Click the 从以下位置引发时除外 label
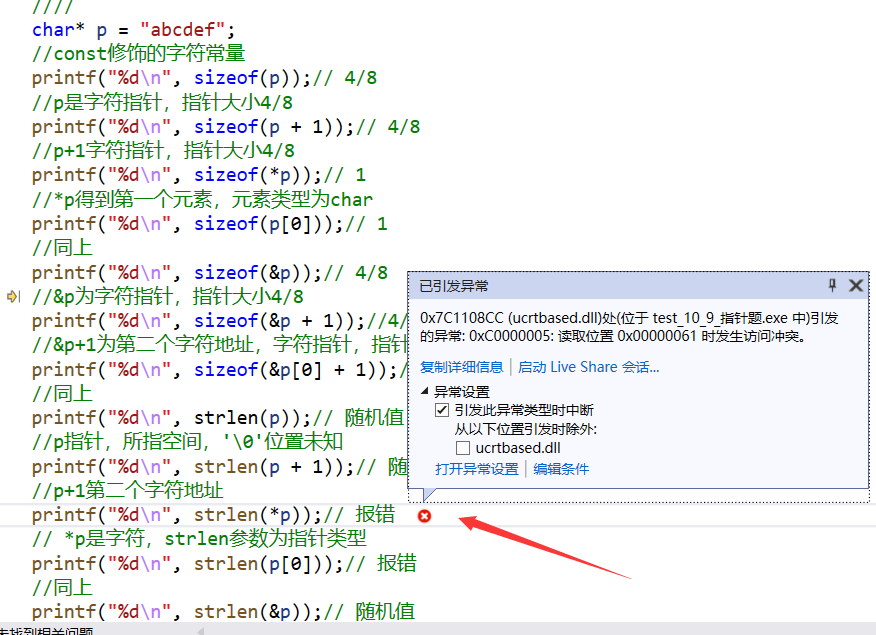The width and height of the screenshot is (876, 635). point(526,429)
